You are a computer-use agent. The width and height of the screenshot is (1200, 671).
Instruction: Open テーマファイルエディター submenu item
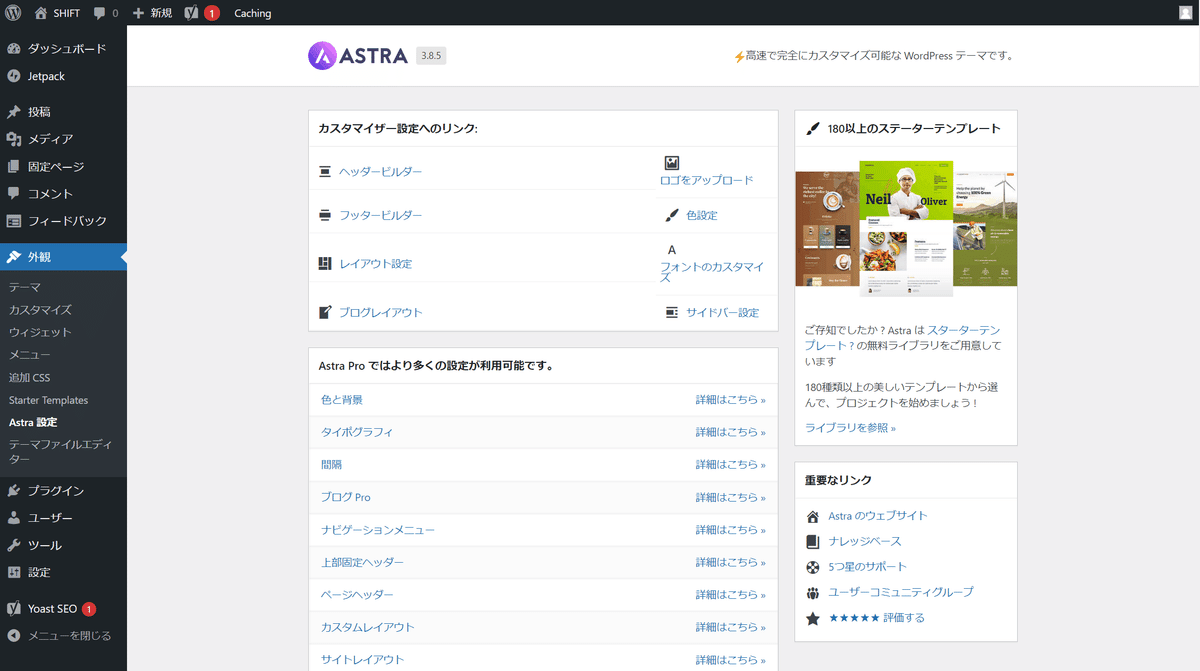[60, 451]
